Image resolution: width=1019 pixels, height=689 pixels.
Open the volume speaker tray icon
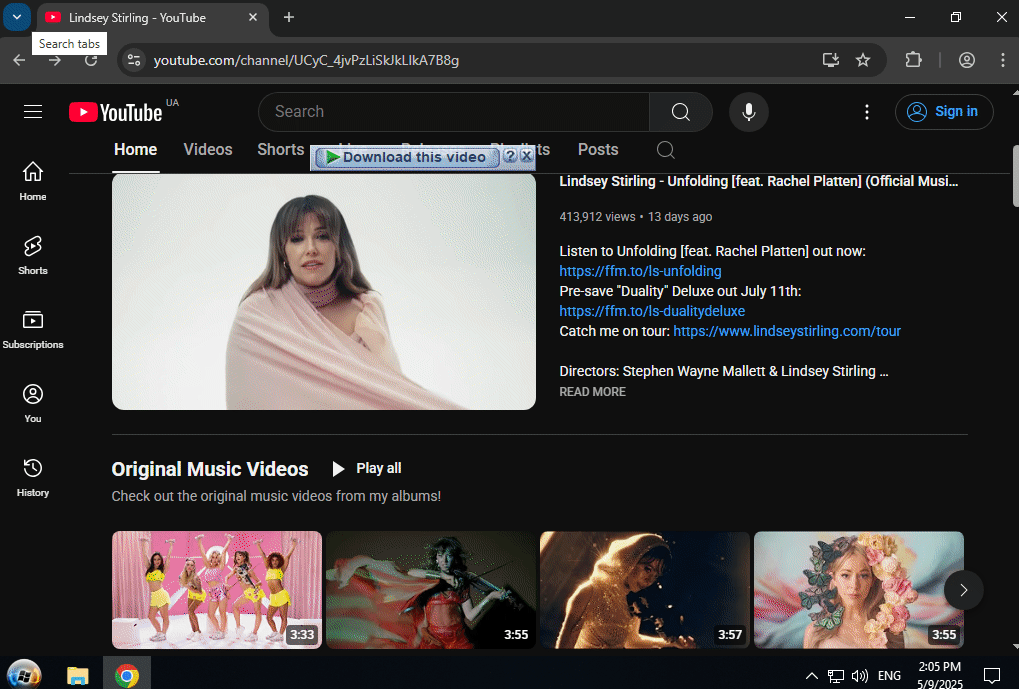tap(859, 676)
